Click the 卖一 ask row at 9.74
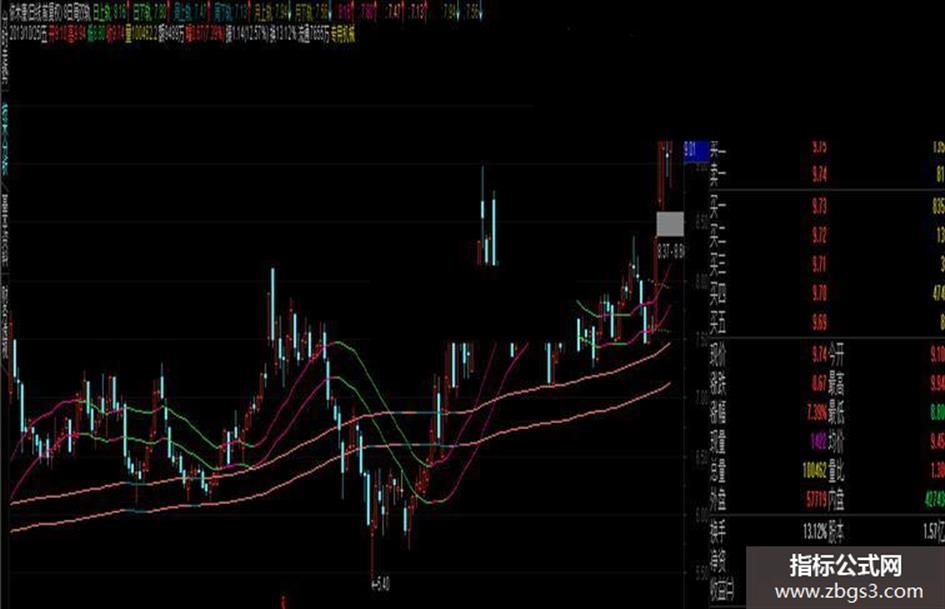The image size is (945, 609). tap(826, 174)
